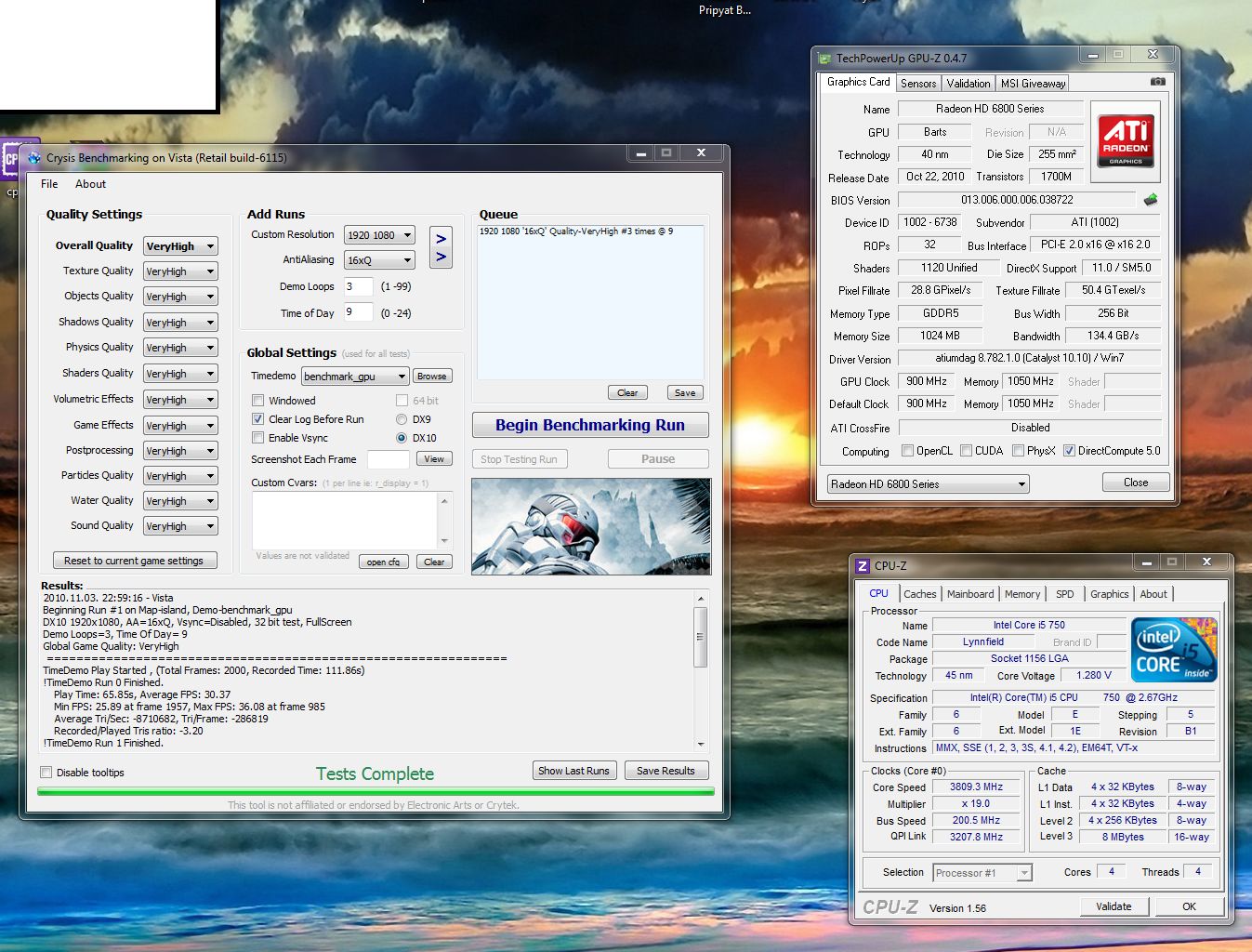
Task: Click the Screenshot Each Frame field
Action: (388, 459)
